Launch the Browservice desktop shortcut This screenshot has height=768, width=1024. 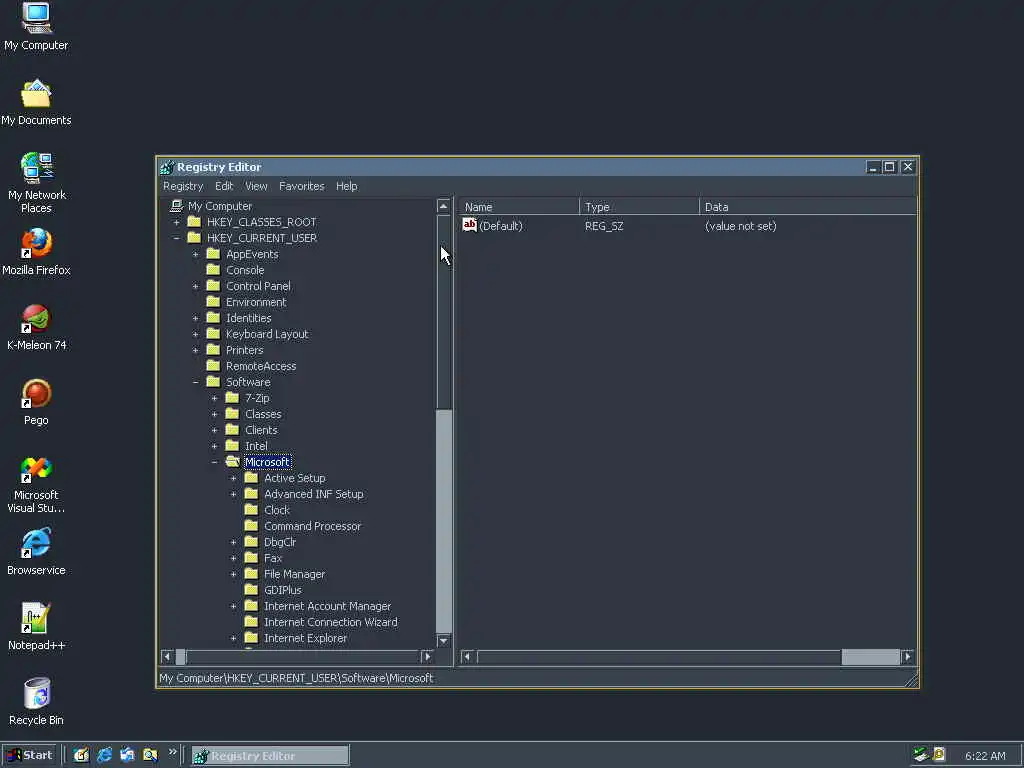click(x=36, y=543)
